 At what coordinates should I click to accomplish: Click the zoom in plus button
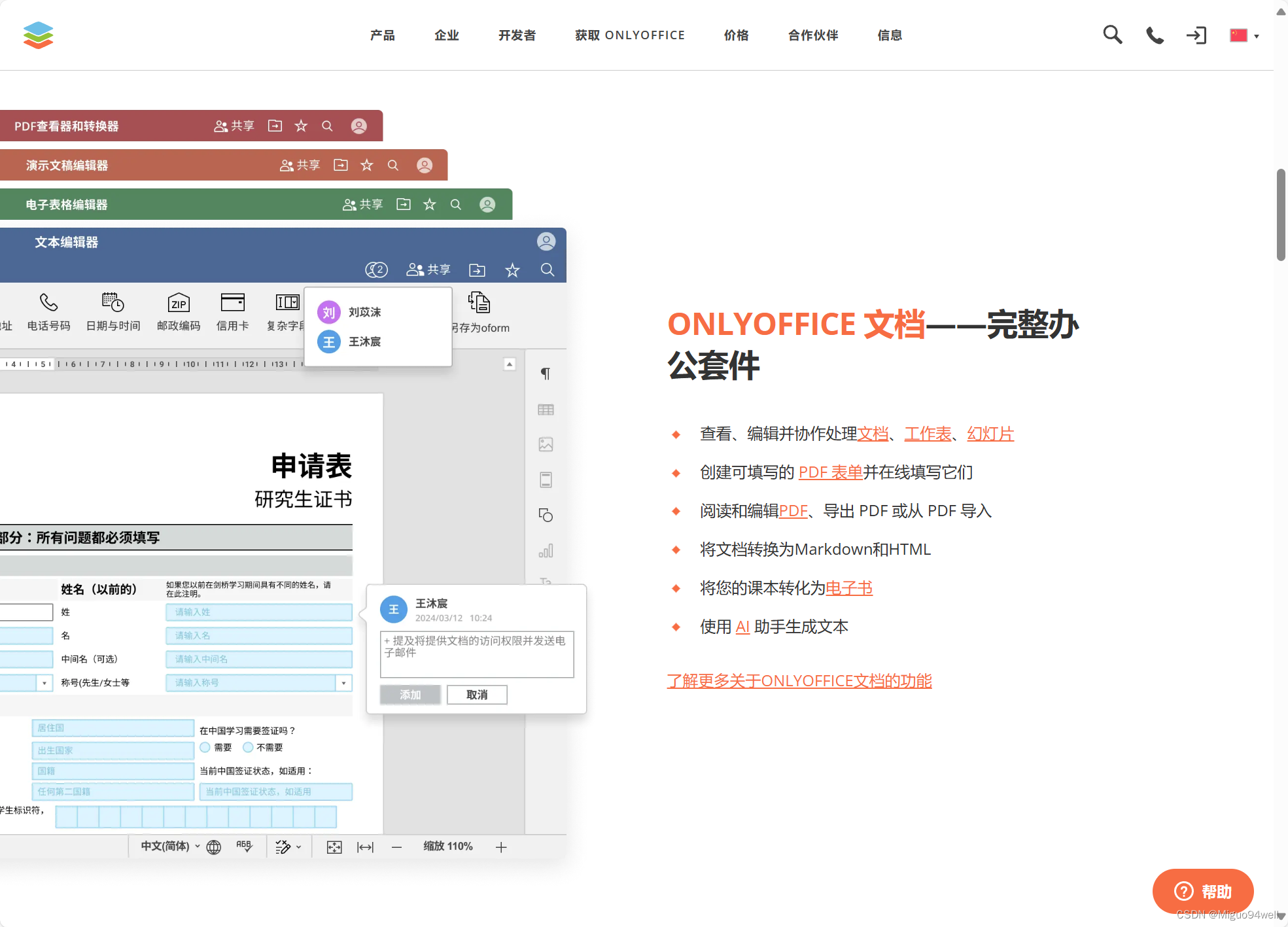pyautogui.click(x=501, y=847)
